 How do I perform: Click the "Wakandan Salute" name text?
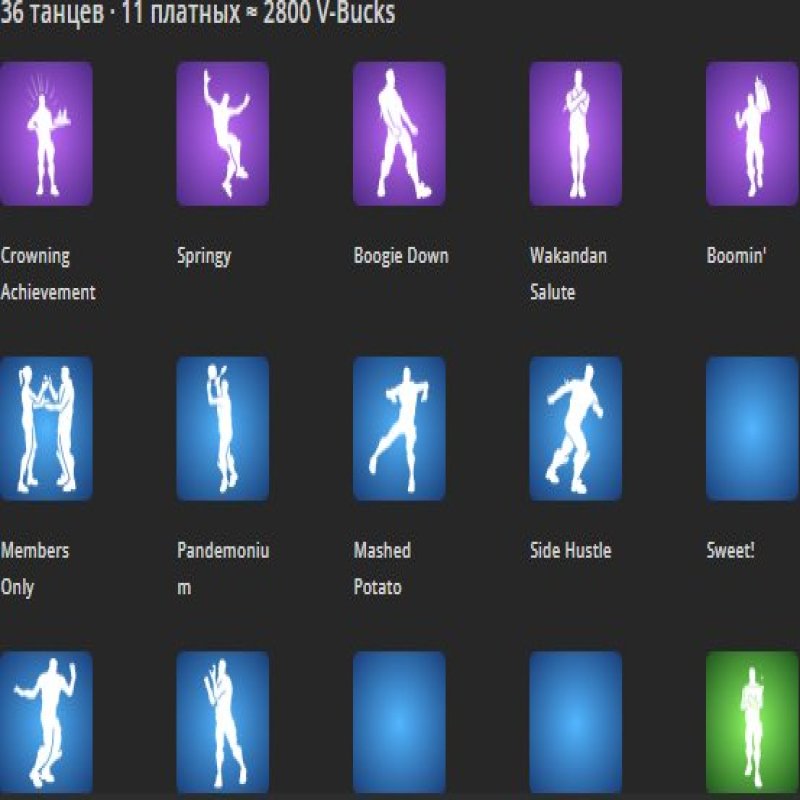568,274
